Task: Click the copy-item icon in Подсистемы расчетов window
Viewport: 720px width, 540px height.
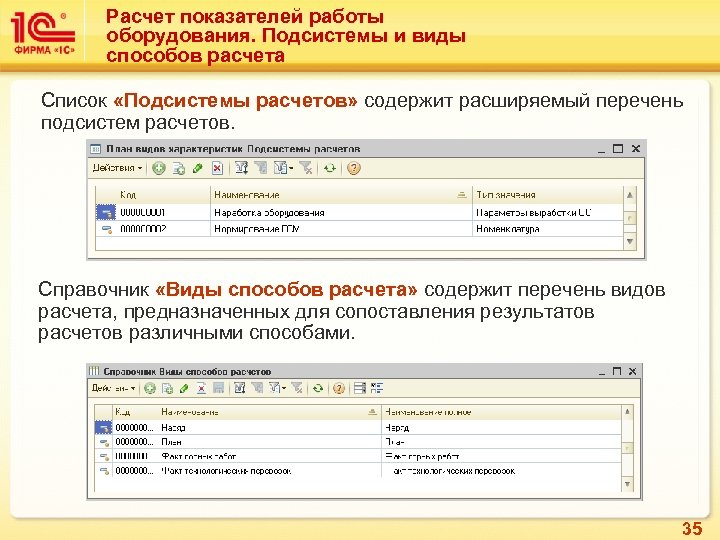Action: point(179,169)
